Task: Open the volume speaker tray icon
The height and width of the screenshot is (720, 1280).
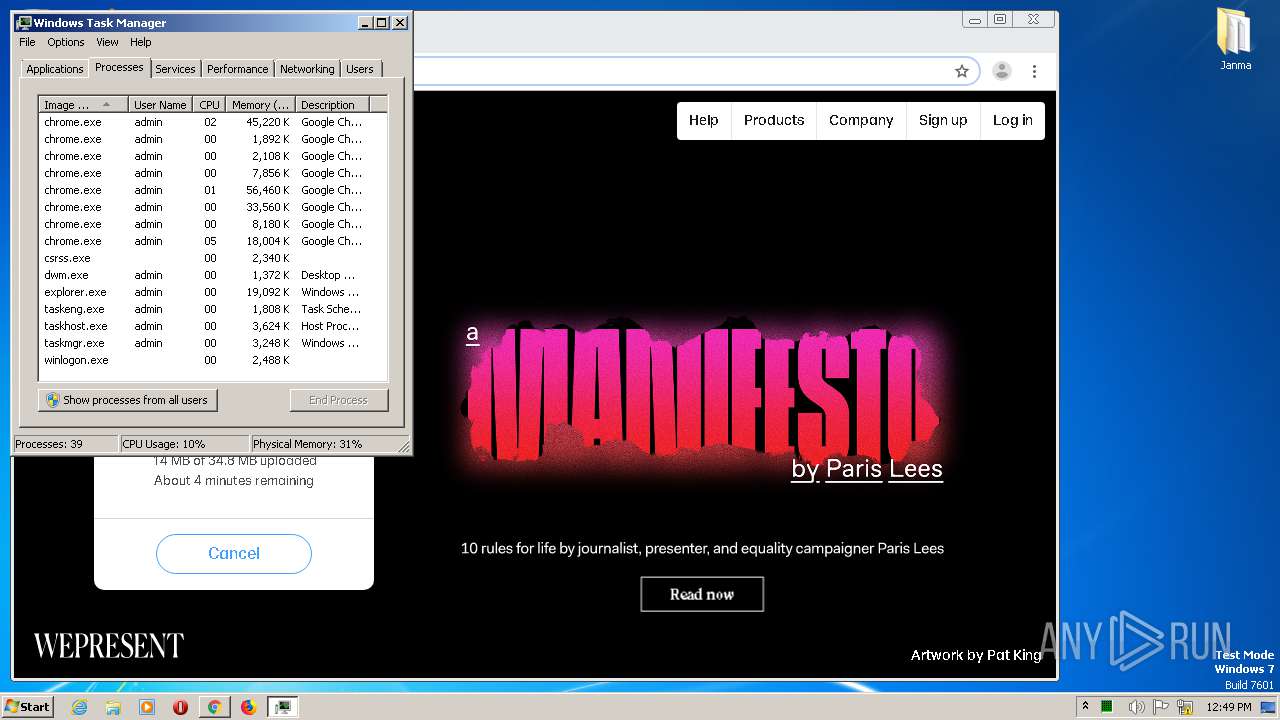Action: click(1136, 707)
